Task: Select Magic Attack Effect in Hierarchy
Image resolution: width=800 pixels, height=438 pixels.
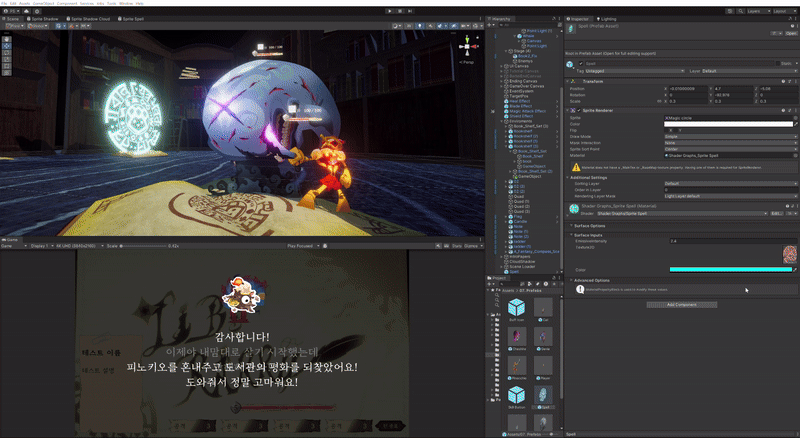Action: point(528,111)
